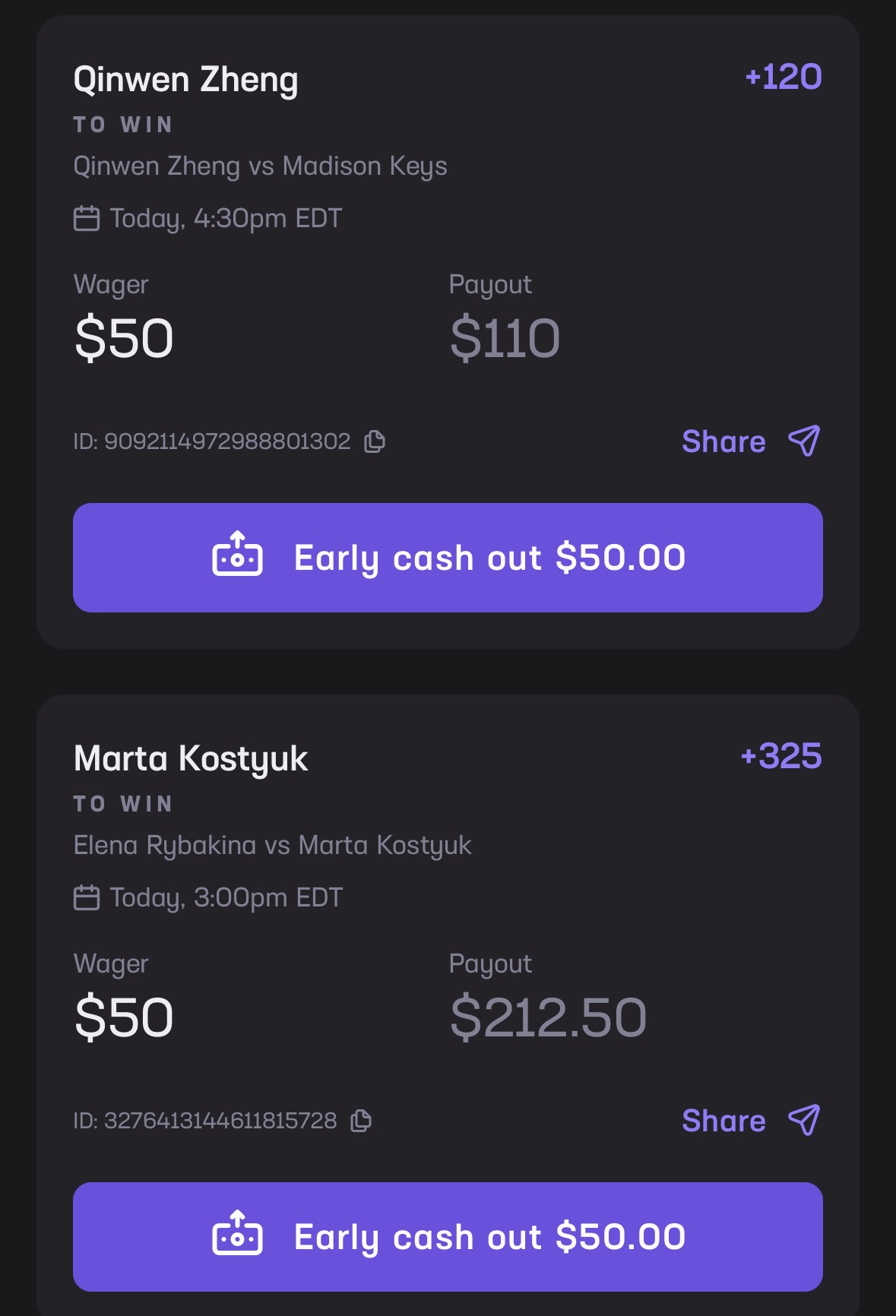
Task: Share the Qinwen Zheng wager
Action: [723, 441]
